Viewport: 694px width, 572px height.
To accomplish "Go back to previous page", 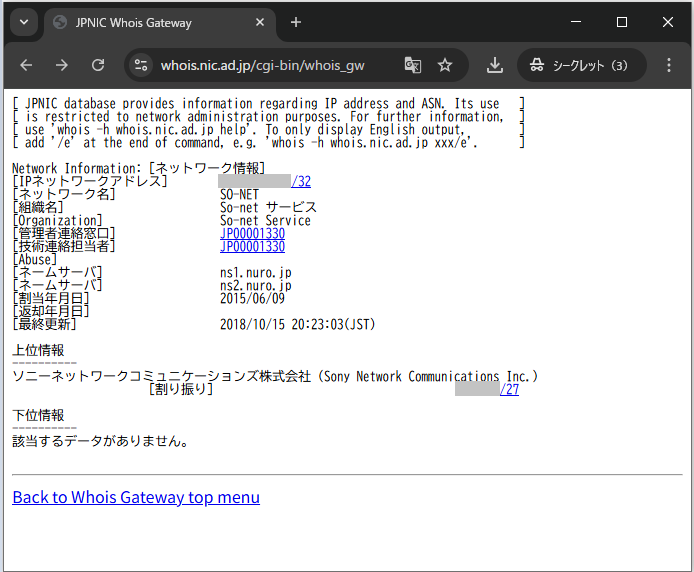I will point(26,65).
